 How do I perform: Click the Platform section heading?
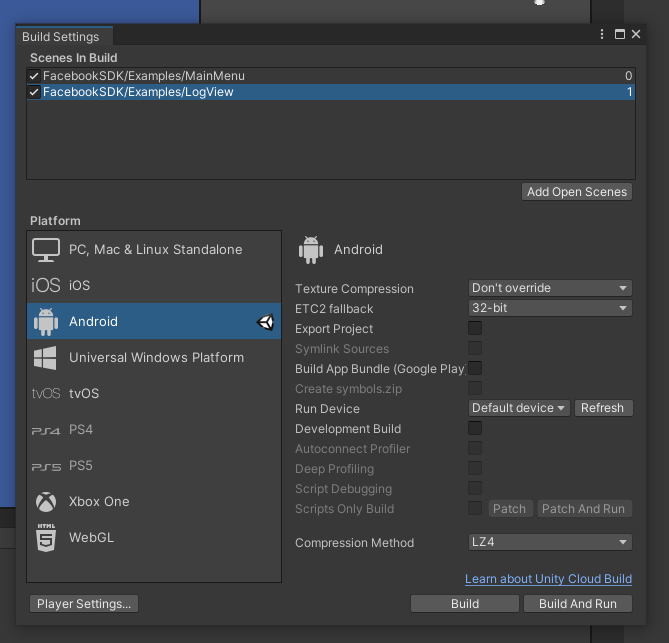click(55, 221)
